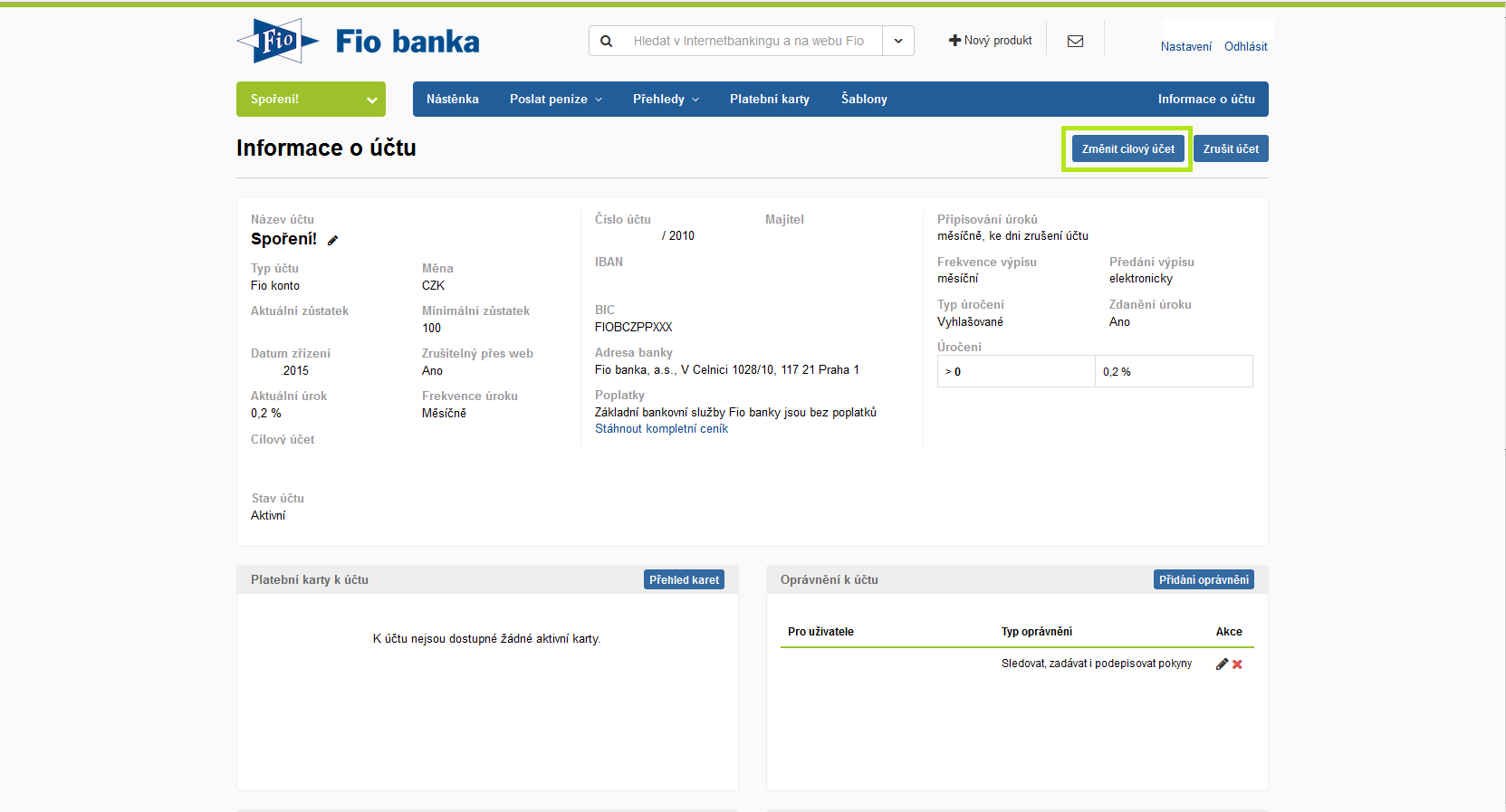Click Zrušit účet button

(x=1231, y=148)
